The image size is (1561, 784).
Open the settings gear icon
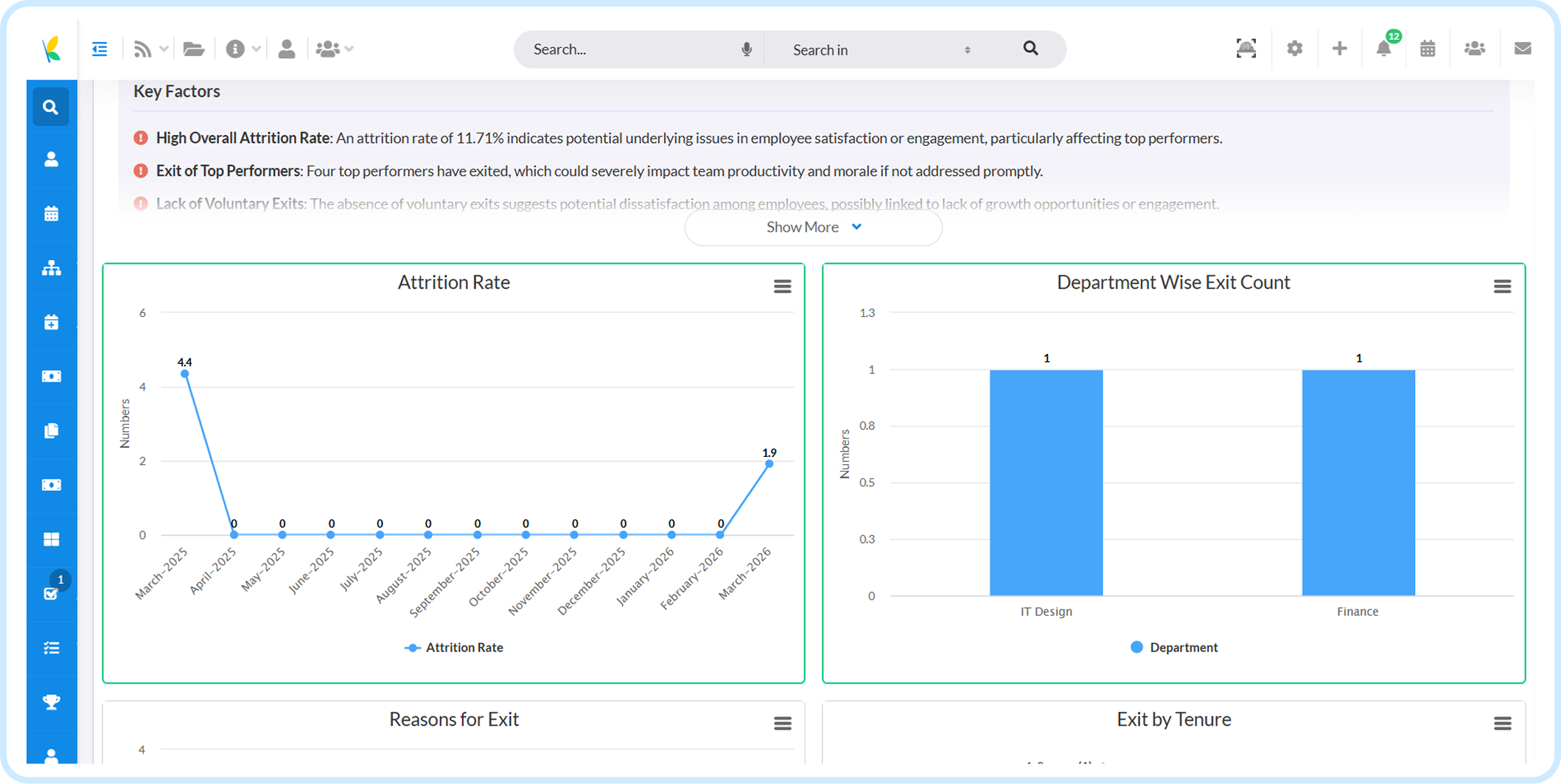click(1295, 49)
